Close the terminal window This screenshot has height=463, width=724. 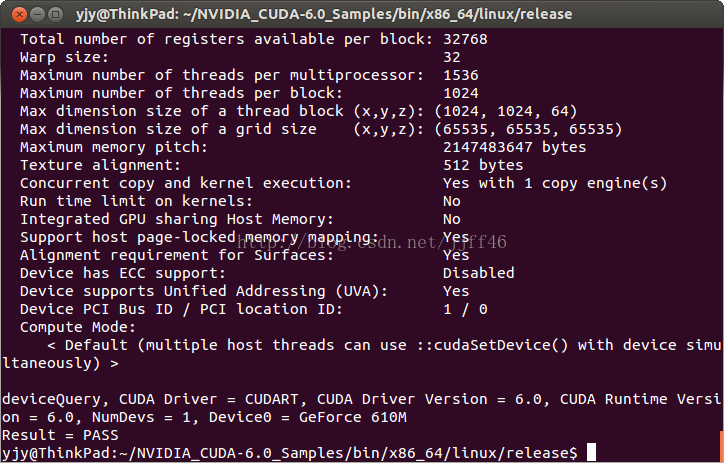[19, 14]
